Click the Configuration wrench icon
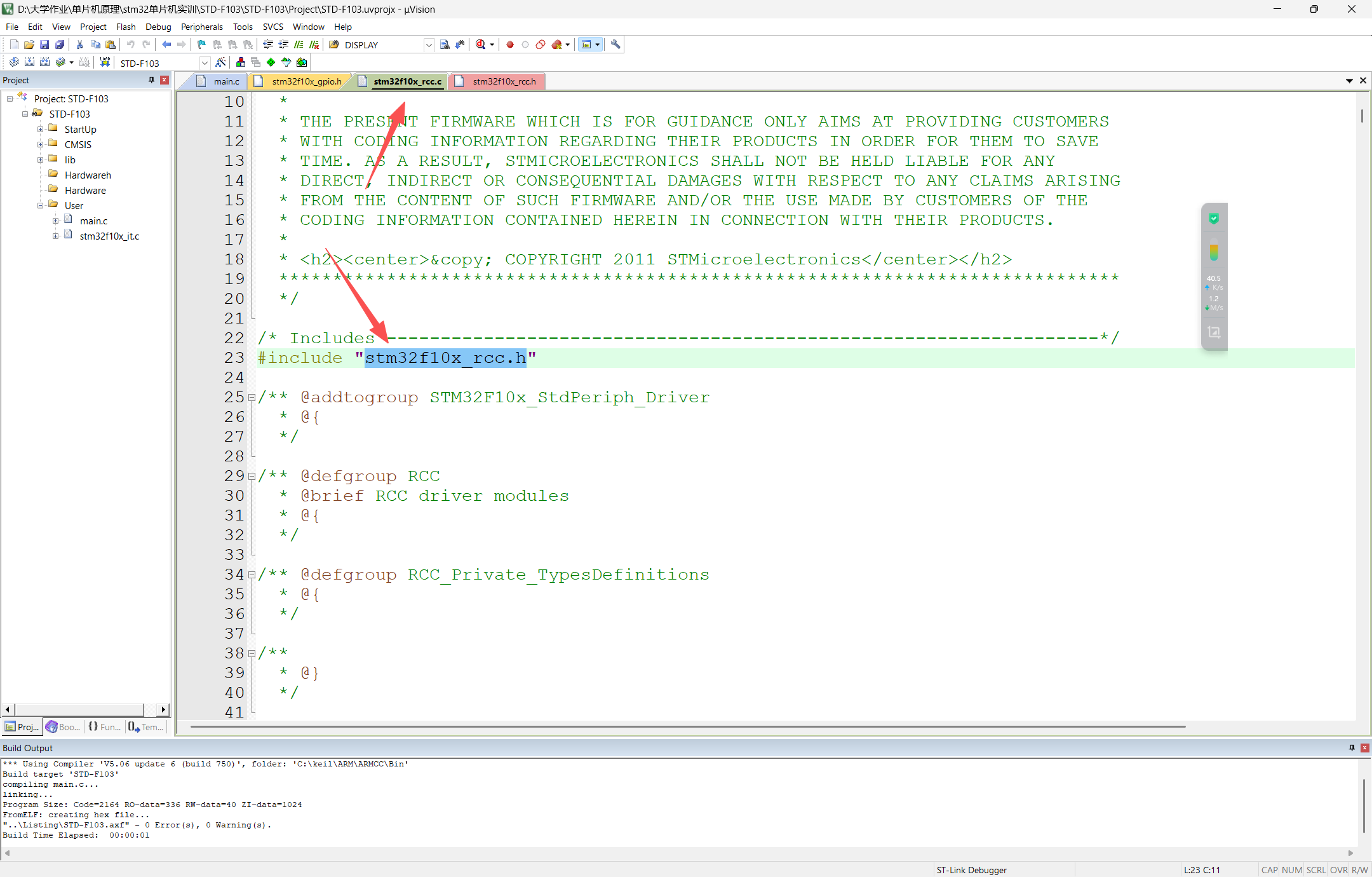Screen dimensions: 1372x877 coord(615,44)
